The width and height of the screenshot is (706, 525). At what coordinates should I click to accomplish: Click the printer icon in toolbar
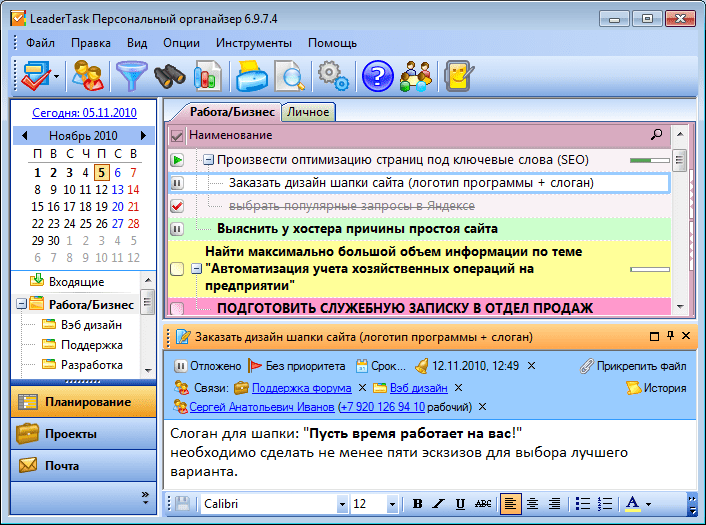(252, 76)
